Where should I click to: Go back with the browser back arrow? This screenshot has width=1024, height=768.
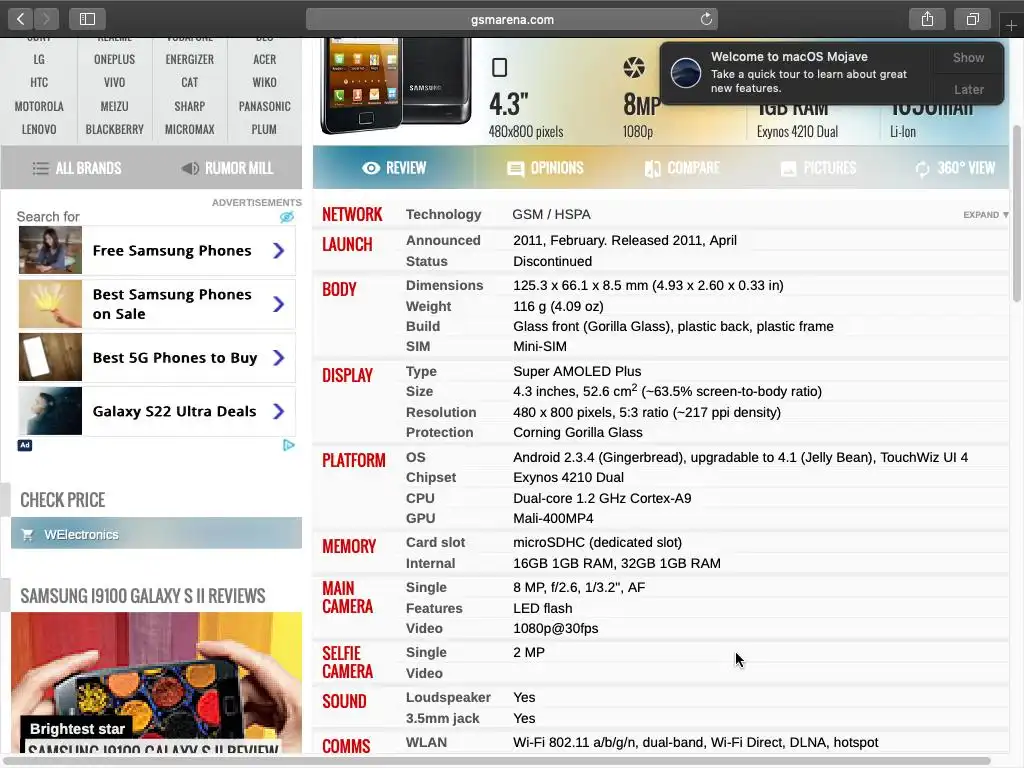(20, 19)
